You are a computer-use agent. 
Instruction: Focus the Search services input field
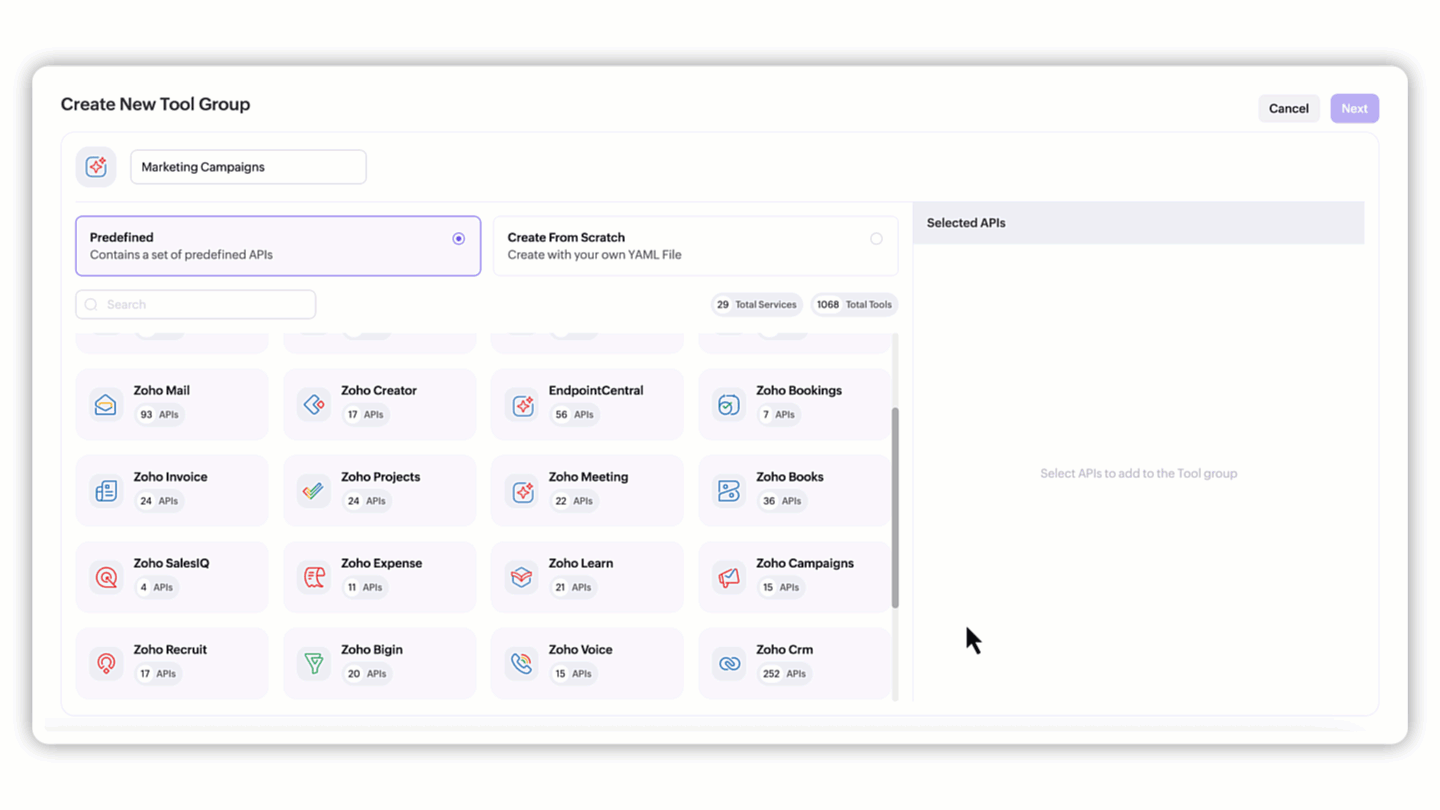(196, 304)
